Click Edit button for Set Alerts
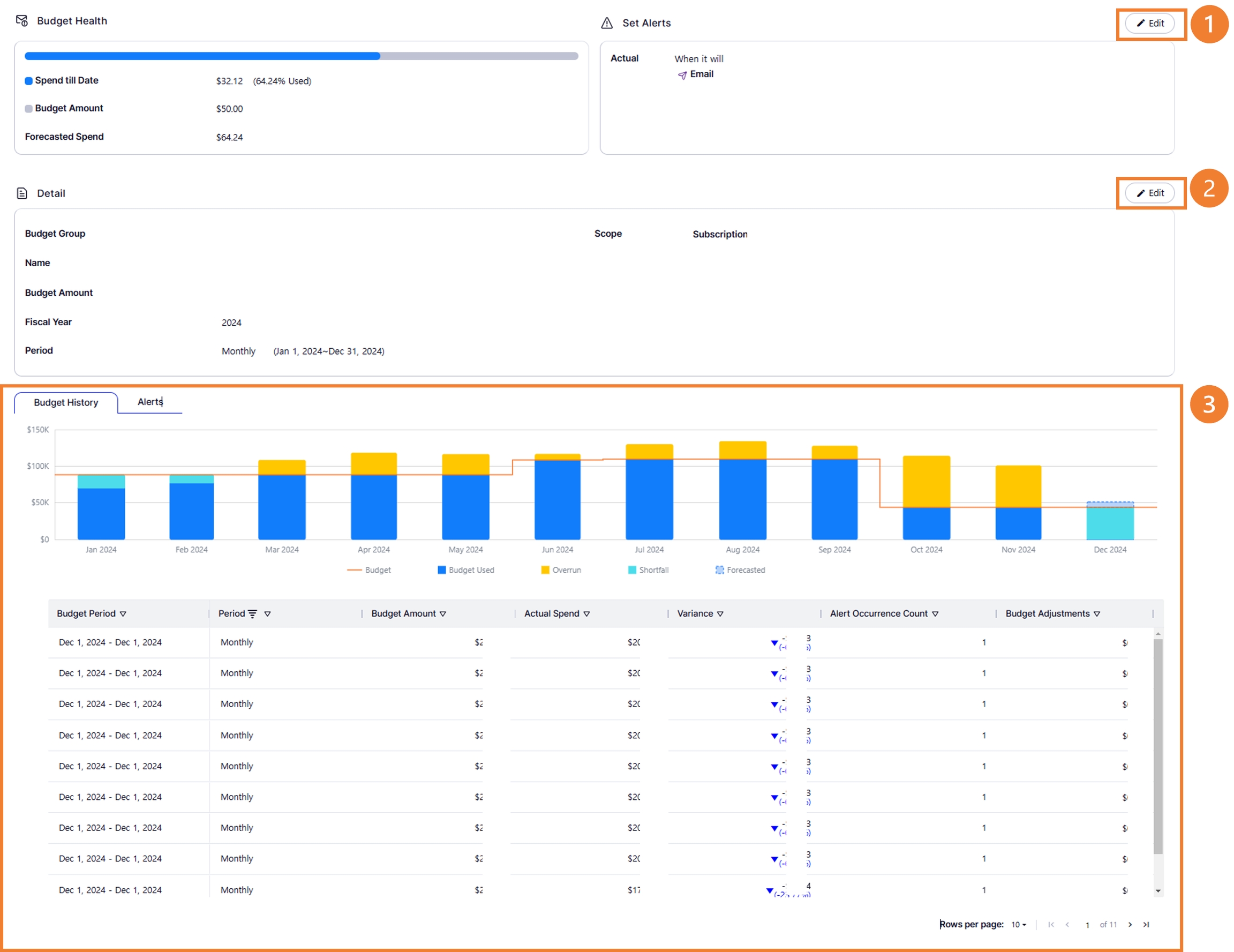The image size is (1234, 952). point(1150,23)
